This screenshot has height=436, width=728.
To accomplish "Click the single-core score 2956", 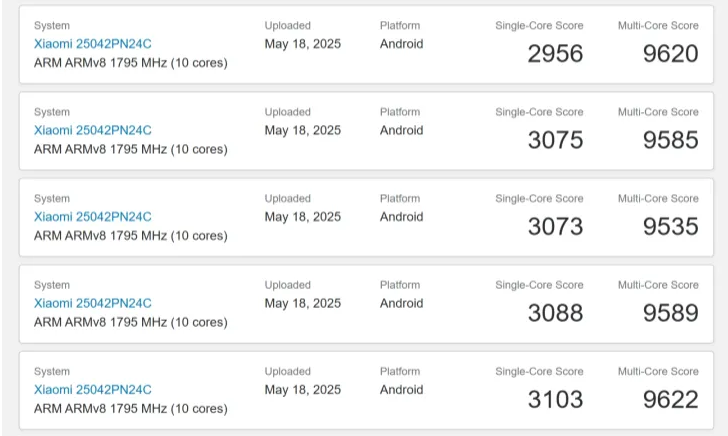I will click(555, 53).
